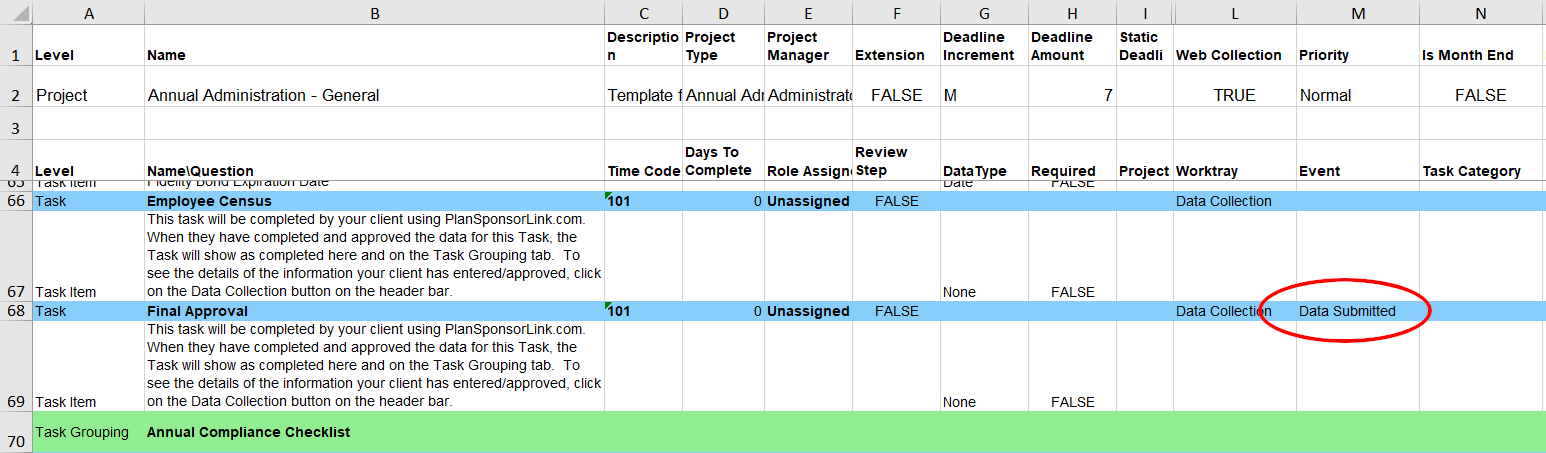Select column H header
1546x453 pixels.
click(x=1072, y=12)
